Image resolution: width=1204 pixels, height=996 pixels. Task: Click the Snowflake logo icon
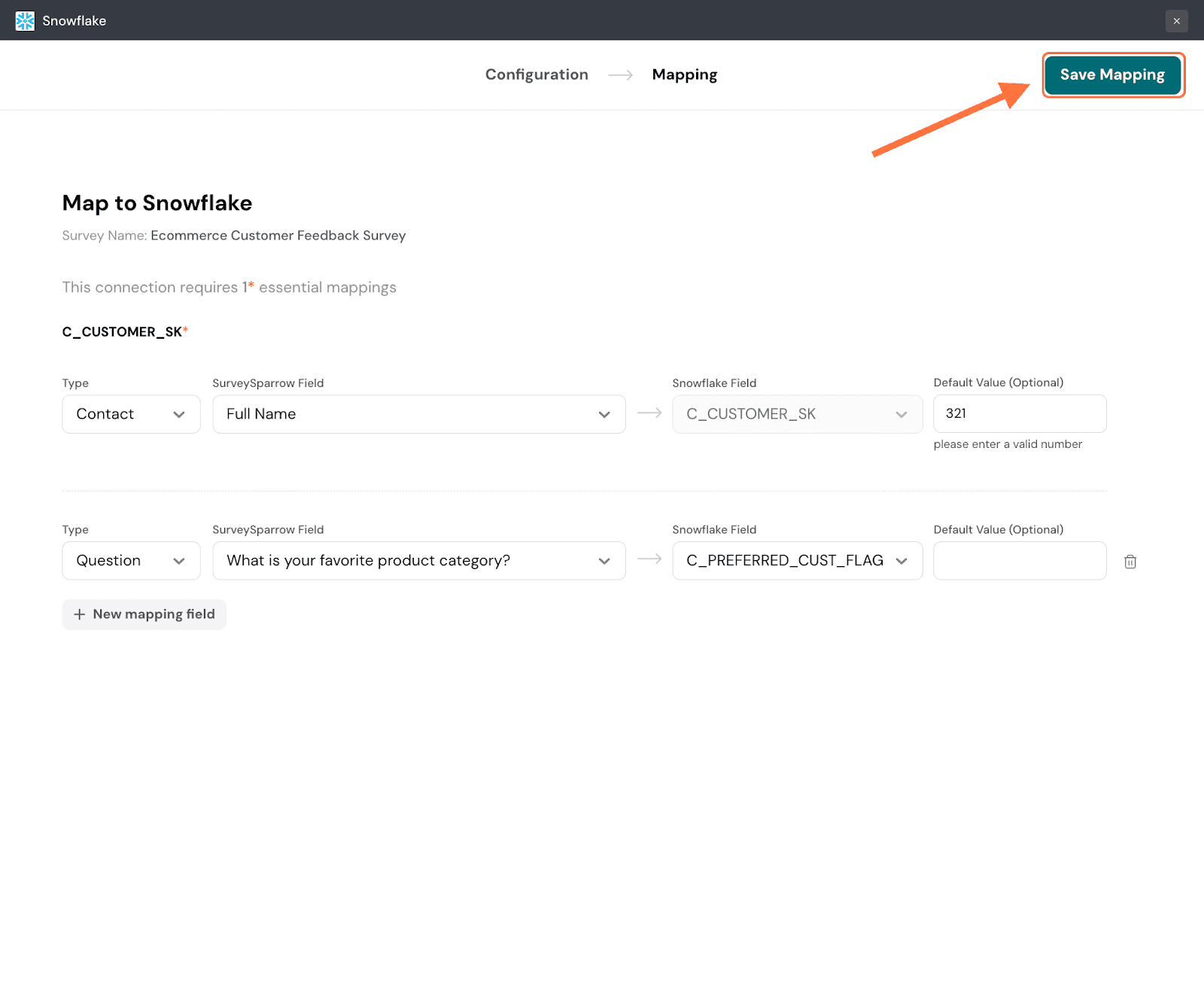tap(25, 20)
